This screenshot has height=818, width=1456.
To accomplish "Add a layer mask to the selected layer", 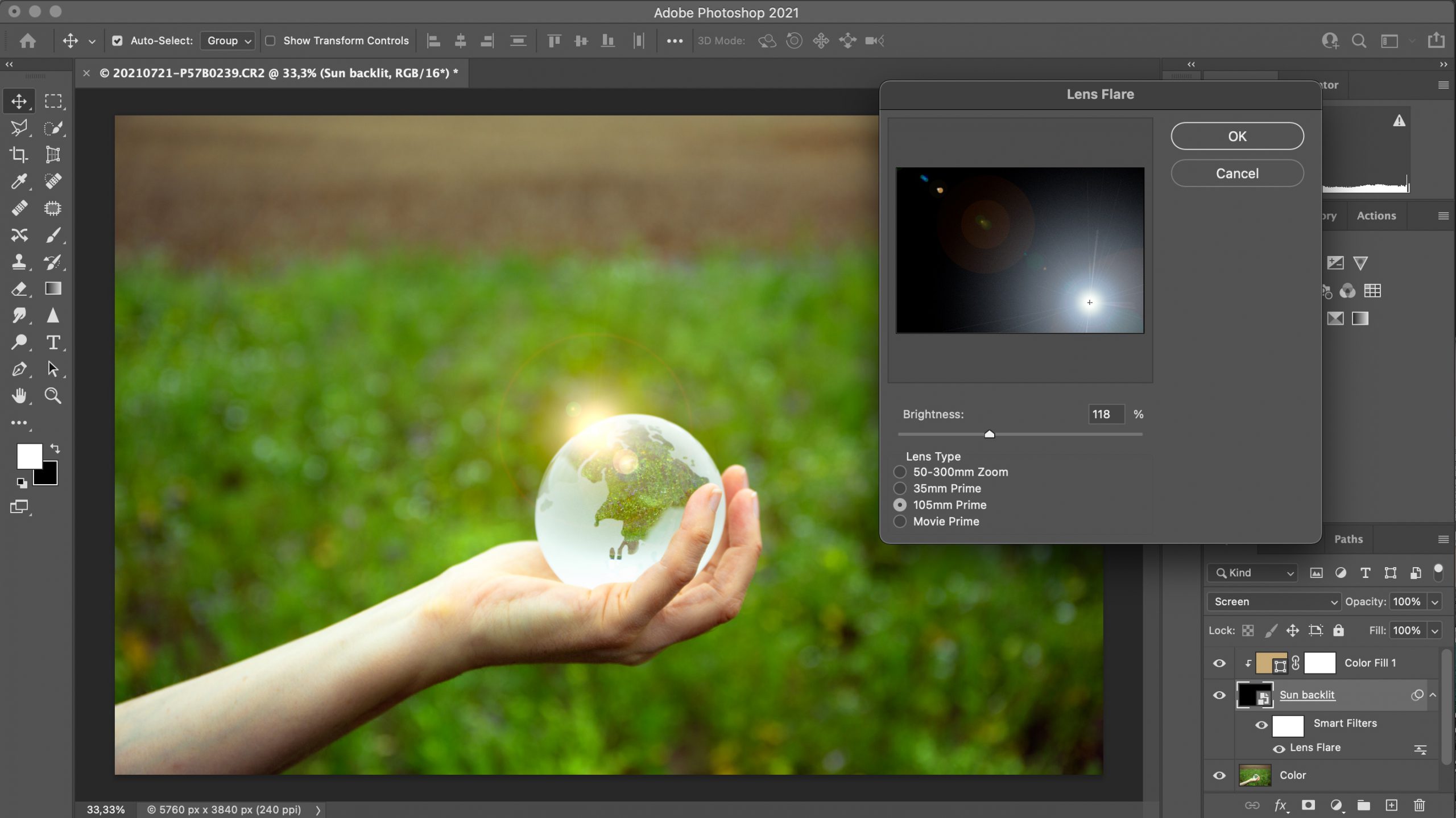I will (1308, 805).
